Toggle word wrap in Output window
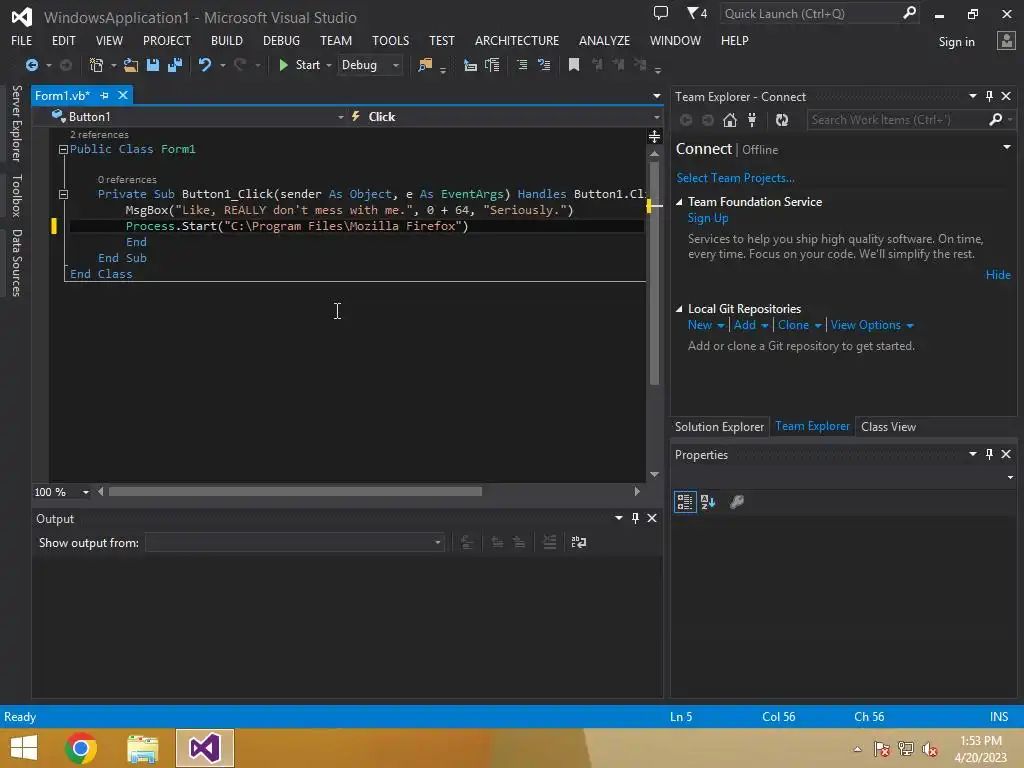The image size is (1024, 768). pos(579,542)
